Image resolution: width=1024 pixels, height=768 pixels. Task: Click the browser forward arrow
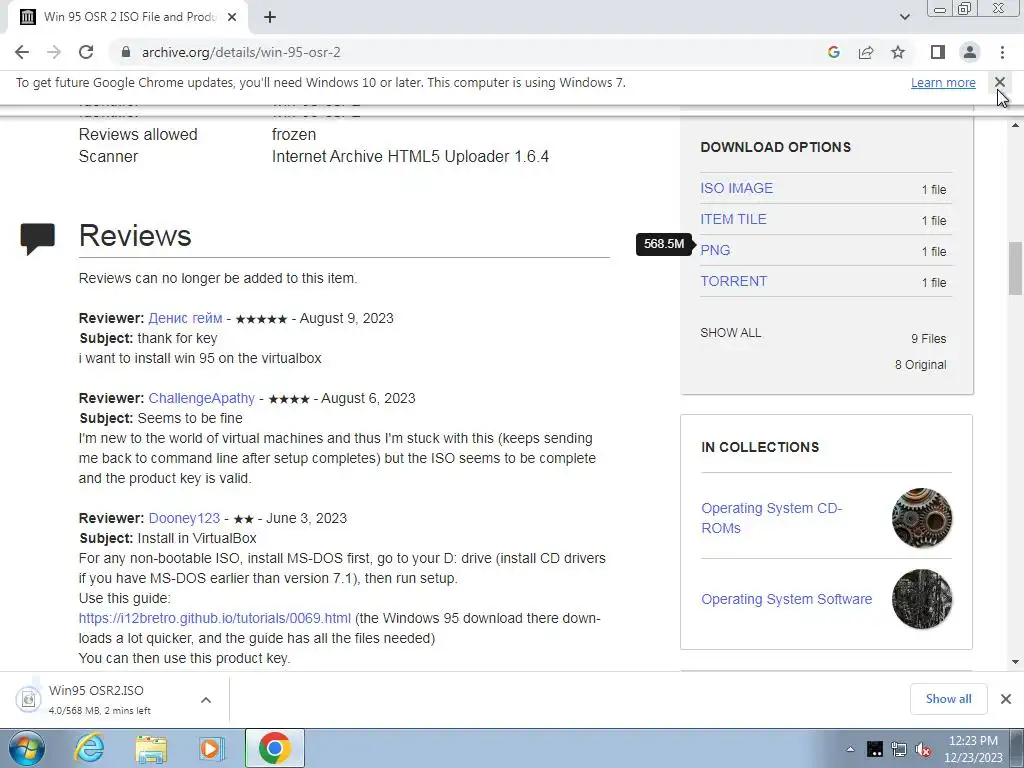tap(54, 52)
